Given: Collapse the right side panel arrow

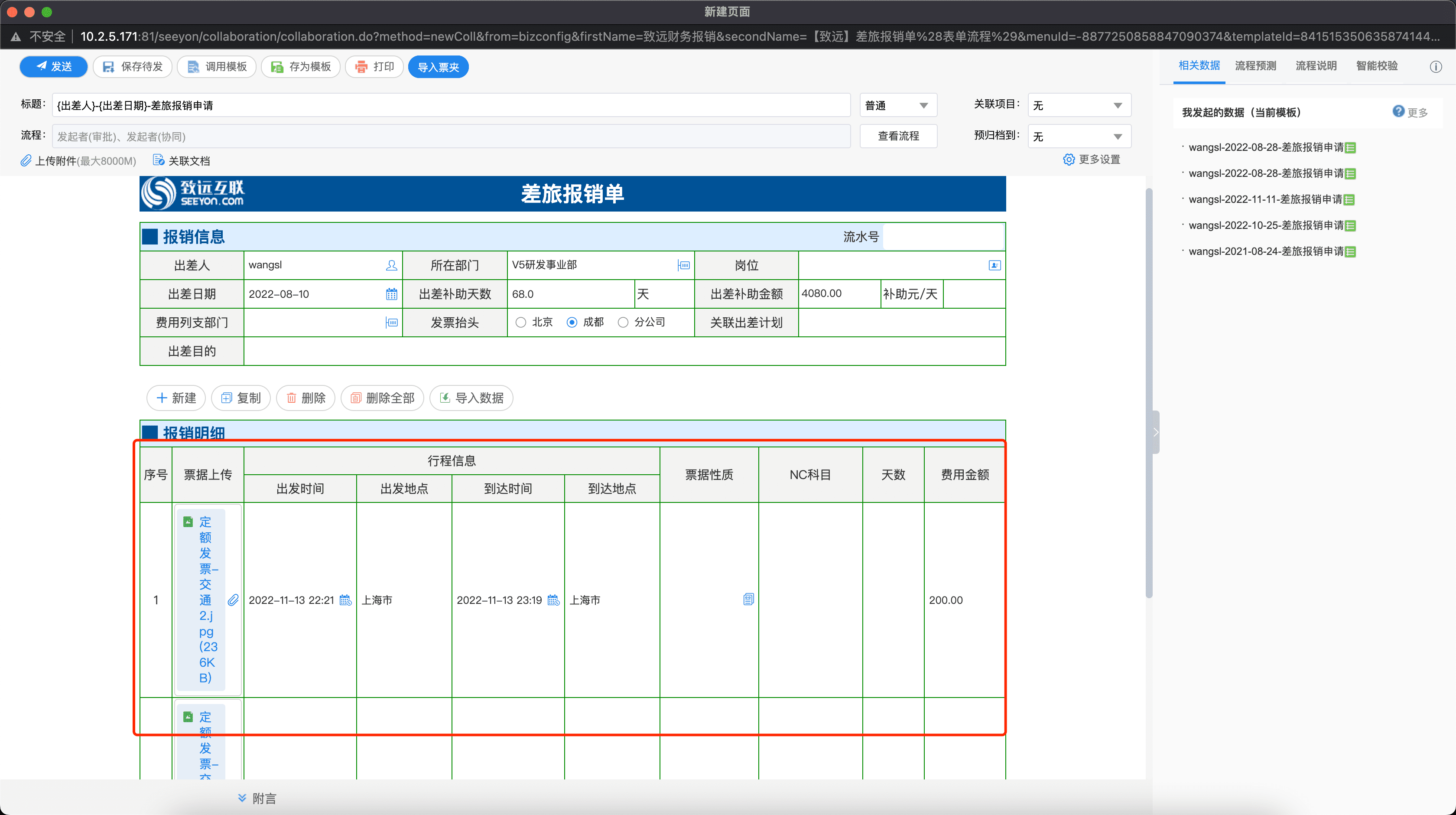Looking at the screenshot, I should 1156,432.
